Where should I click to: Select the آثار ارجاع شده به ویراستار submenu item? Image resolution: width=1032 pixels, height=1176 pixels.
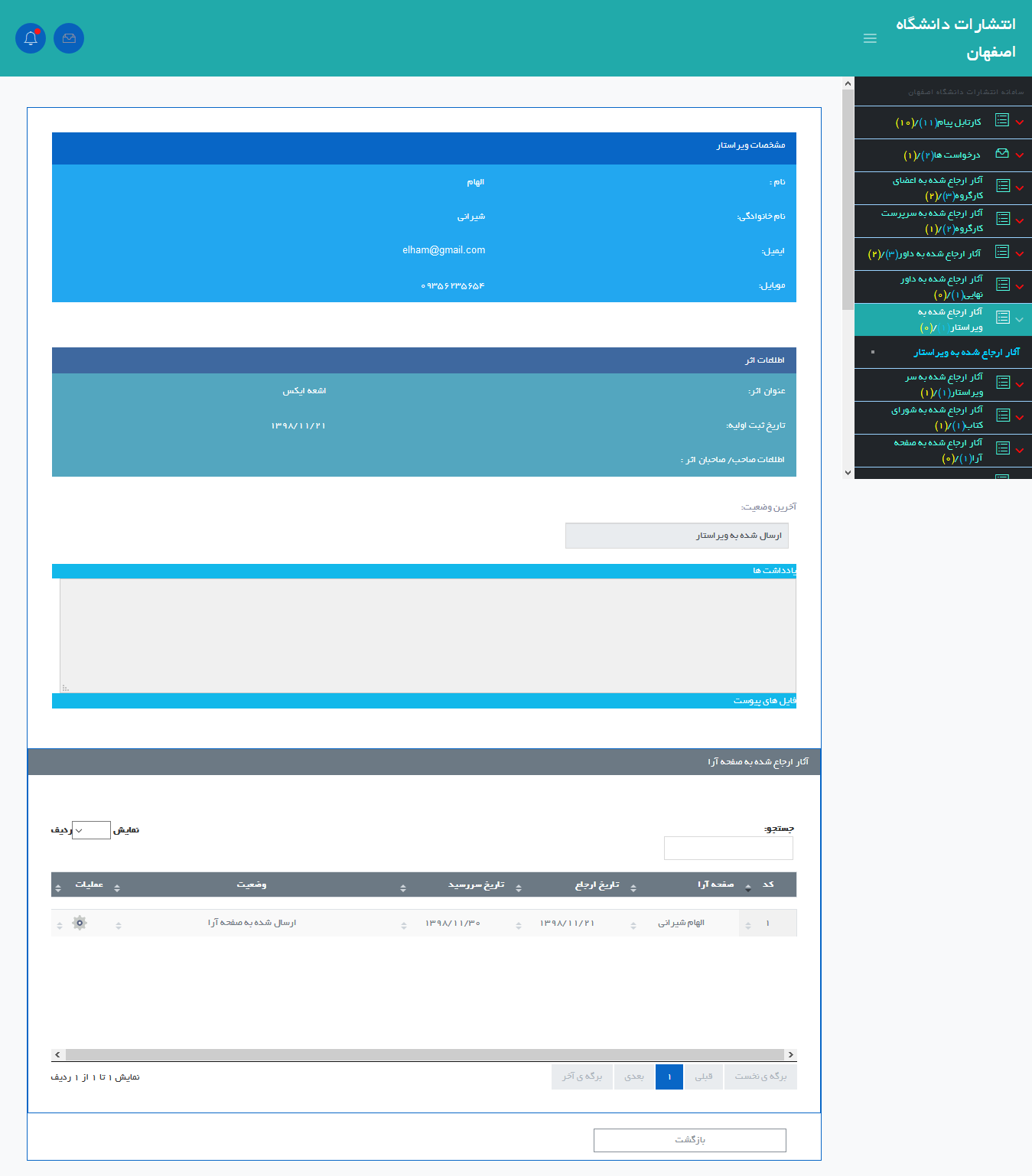pyautogui.click(x=966, y=353)
